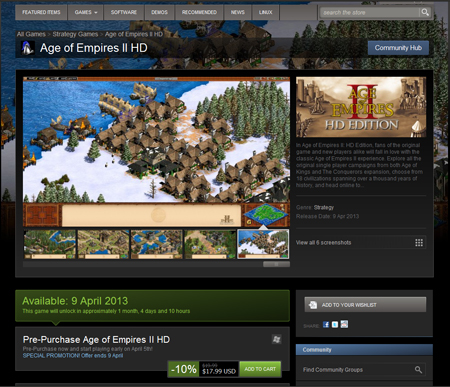Click the -10% discount badge

[x=183, y=369]
